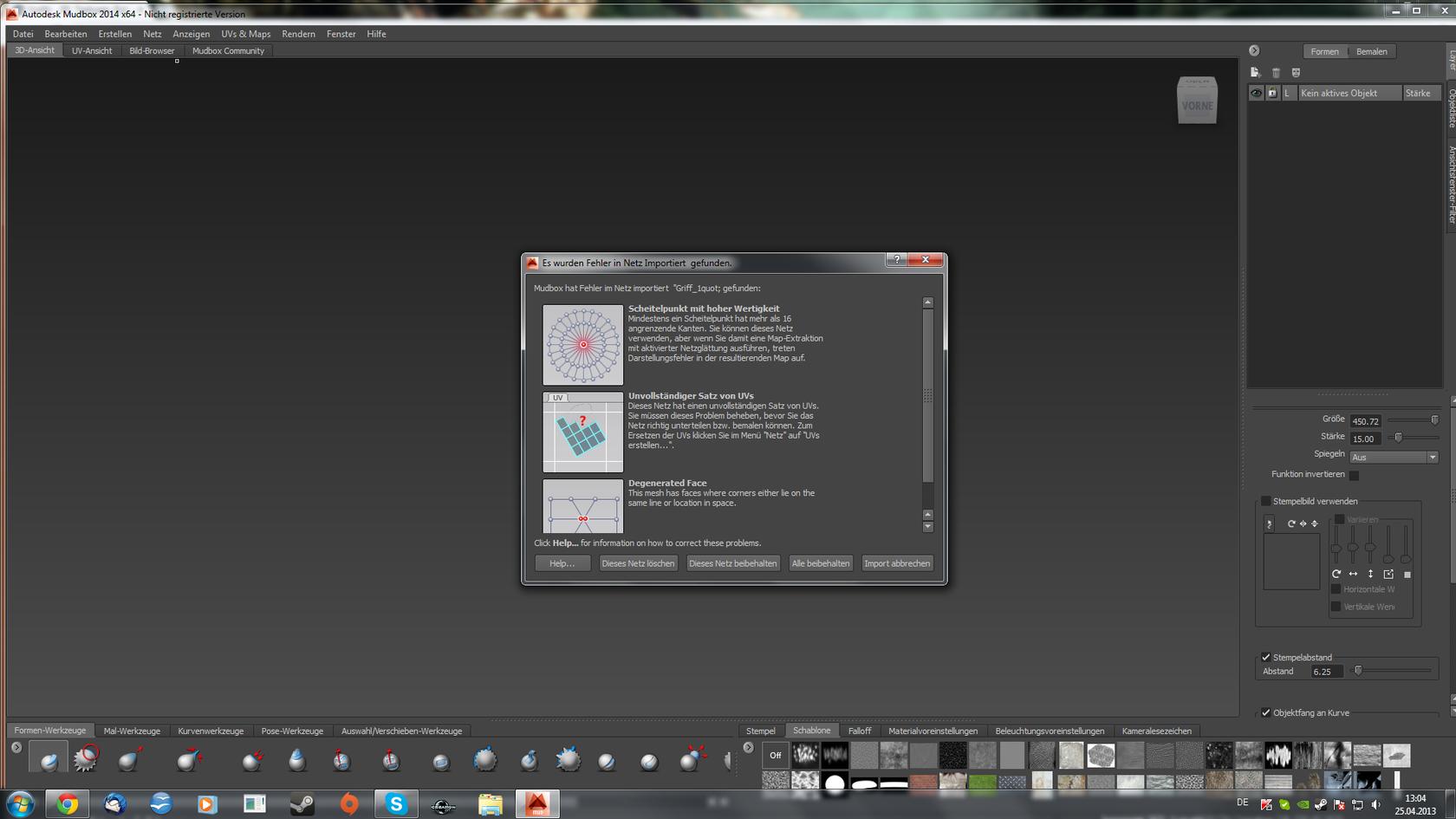Expand the sculpt tools tray arrow
This screenshot has height=819, width=1456.
[x=16, y=747]
